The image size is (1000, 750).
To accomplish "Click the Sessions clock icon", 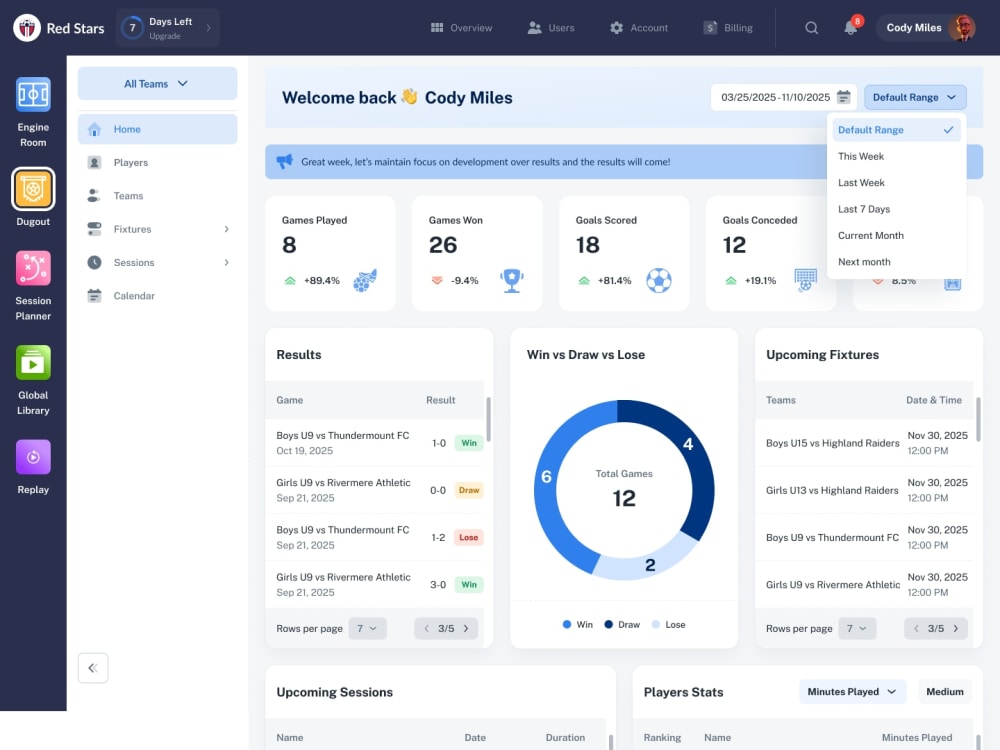I will pos(94,262).
